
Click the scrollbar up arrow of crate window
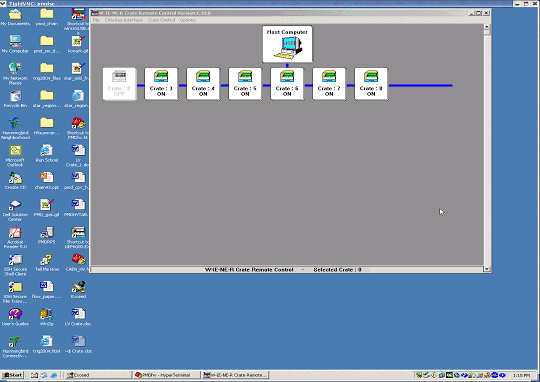pos(487,27)
